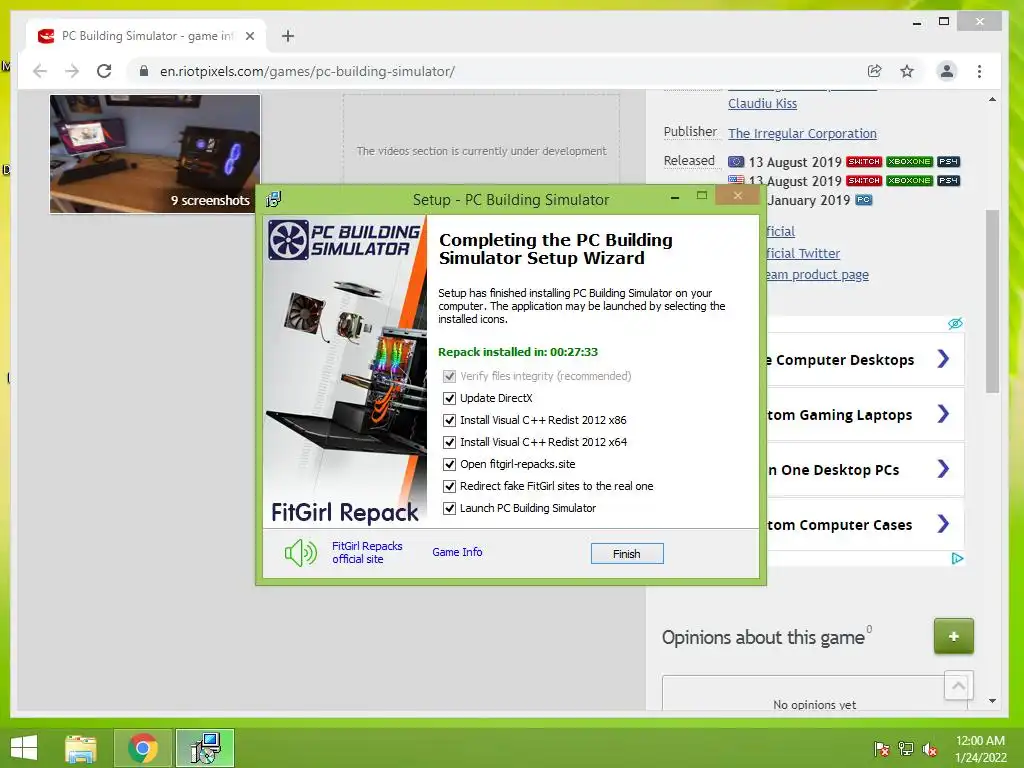Mute the installer music speaker icon

(300, 553)
